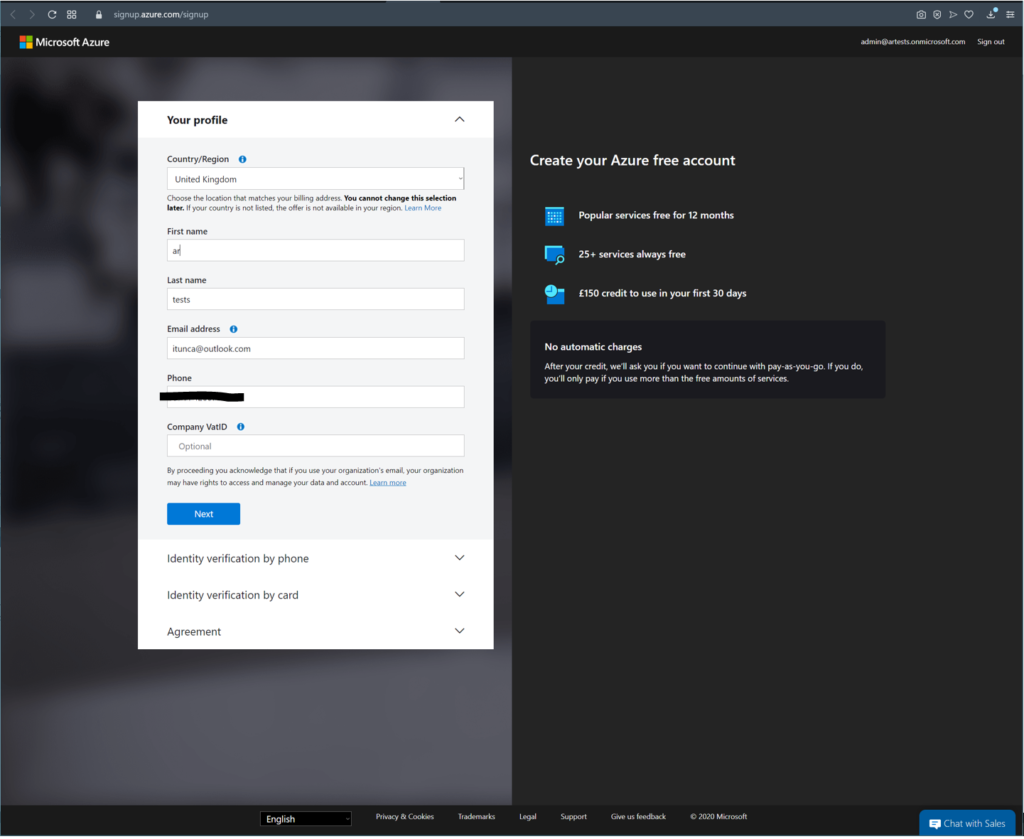Open the browser downloads icon
Image resolution: width=1024 pixels, height=839 pixels.
(991, 15)
